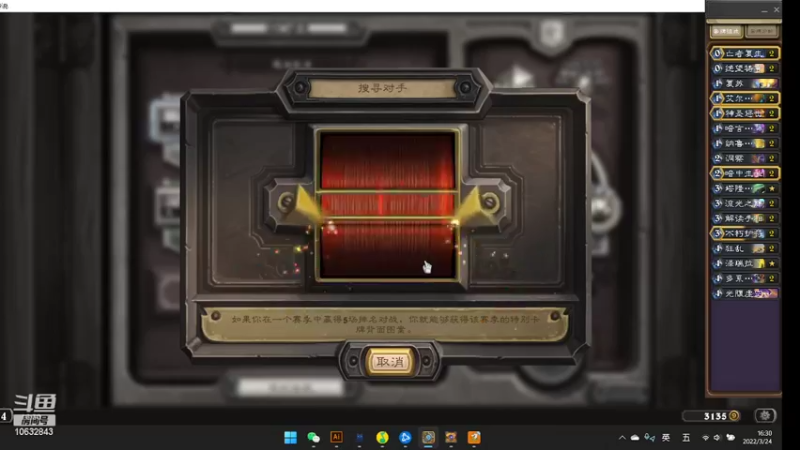Open WeChat from the taskbar

coord(313,437)
